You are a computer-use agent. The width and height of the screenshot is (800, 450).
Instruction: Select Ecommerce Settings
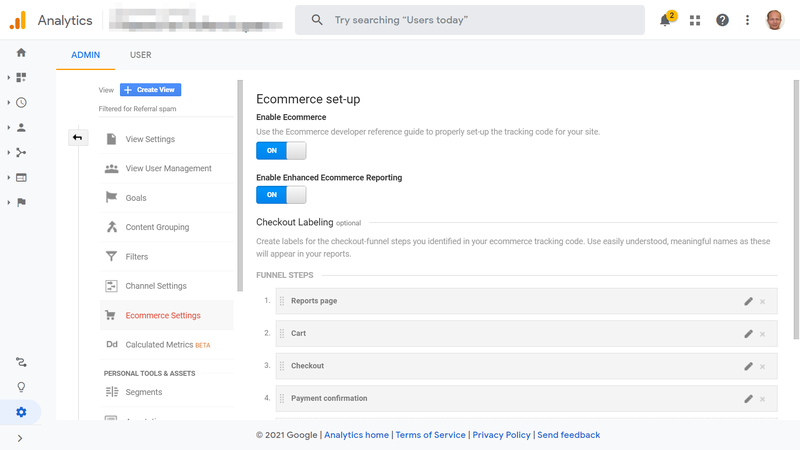(166, 315)
